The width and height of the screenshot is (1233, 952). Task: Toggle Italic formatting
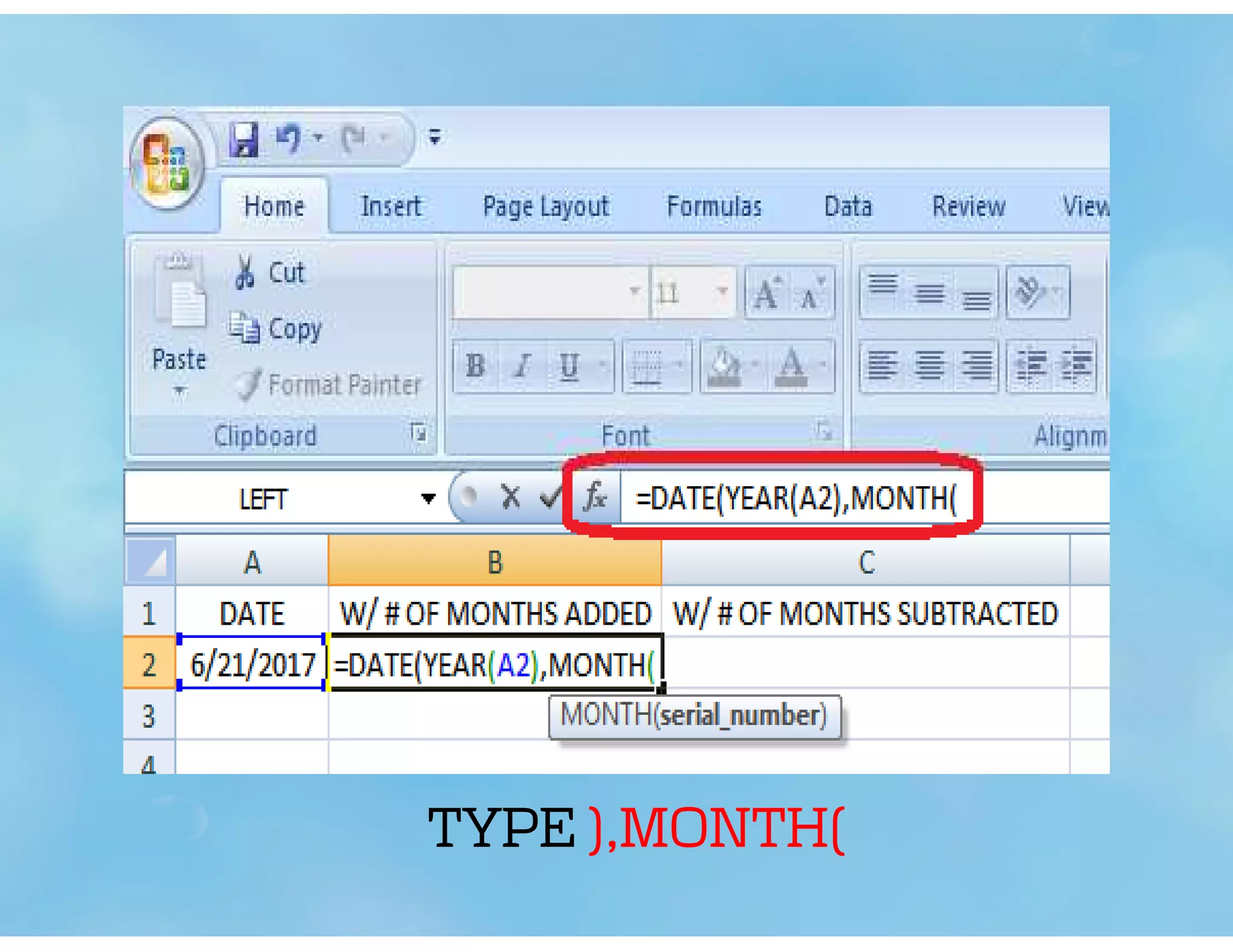tap(523, 365)
